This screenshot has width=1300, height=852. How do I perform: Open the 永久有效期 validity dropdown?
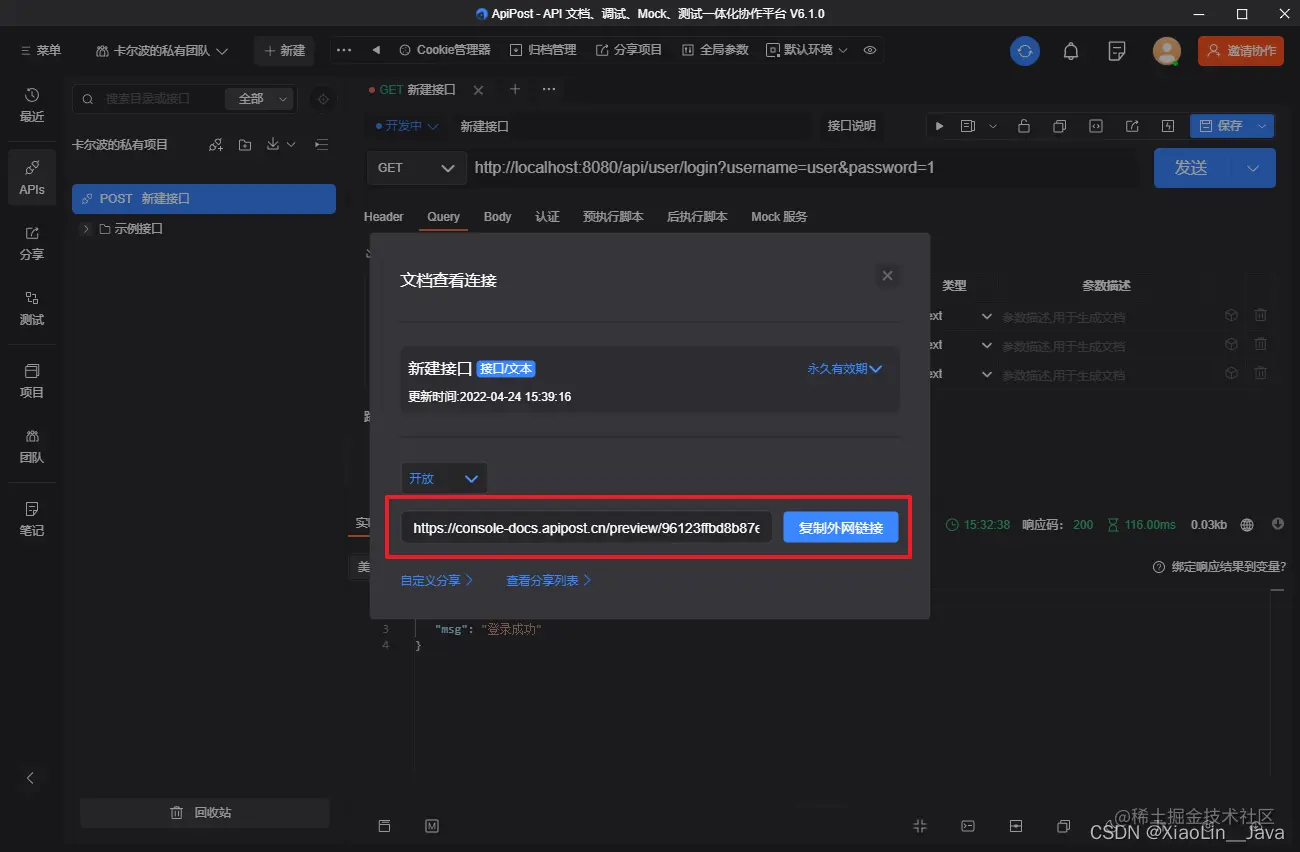tap(845, 369)
